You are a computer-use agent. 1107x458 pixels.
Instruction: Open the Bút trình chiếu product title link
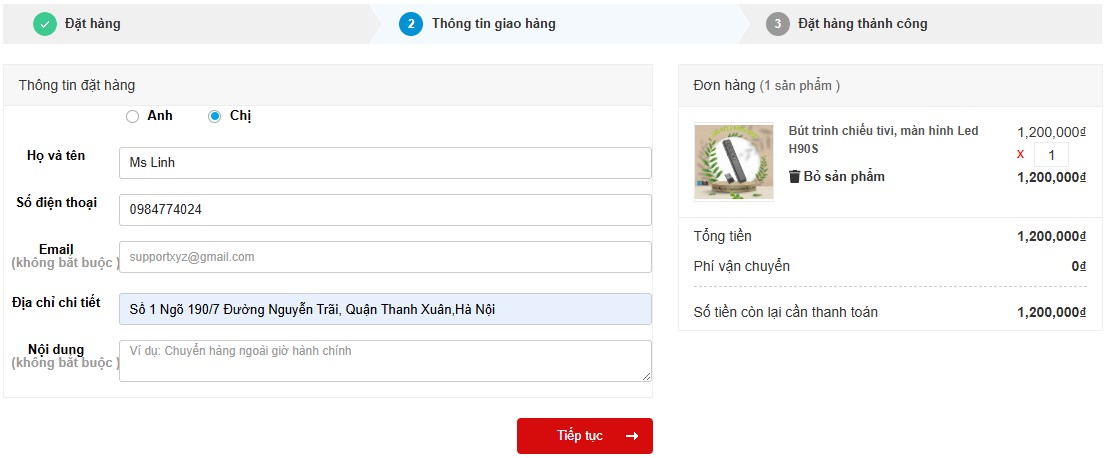tap(883, 139)
